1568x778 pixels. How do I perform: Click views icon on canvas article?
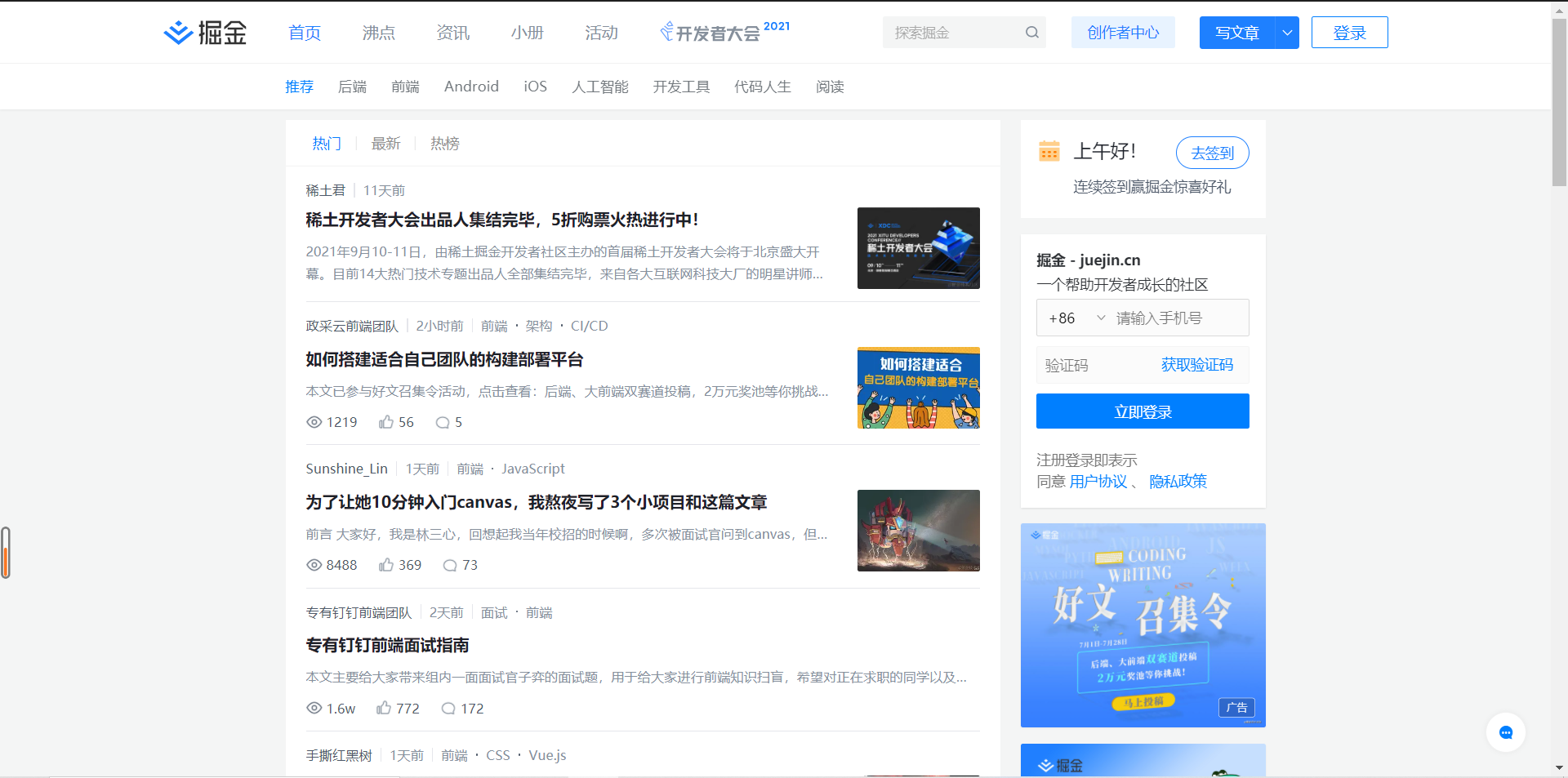(x=314, y=565)
